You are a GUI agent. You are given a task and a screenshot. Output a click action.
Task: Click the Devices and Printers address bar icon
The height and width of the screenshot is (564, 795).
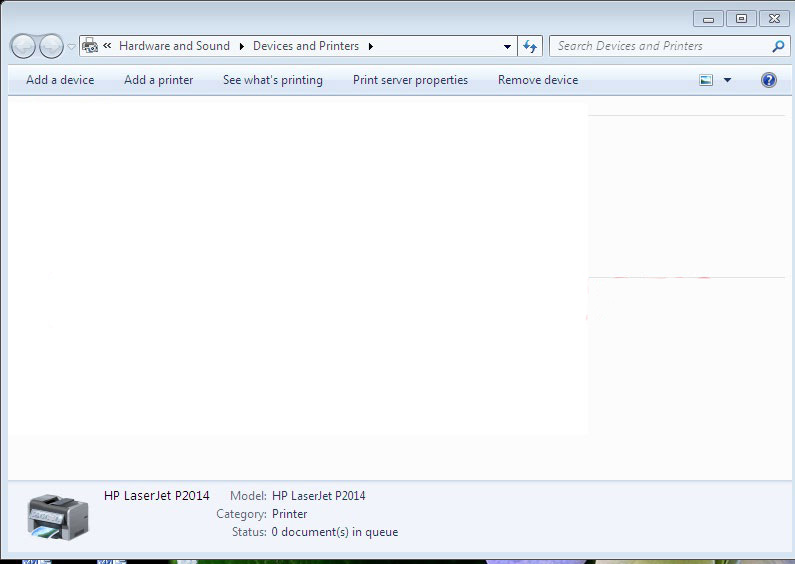(90, 46)
